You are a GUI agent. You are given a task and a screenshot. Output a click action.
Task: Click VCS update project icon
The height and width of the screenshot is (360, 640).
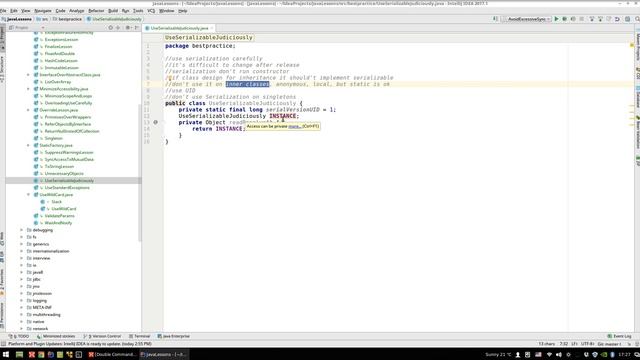pos(591,19)
